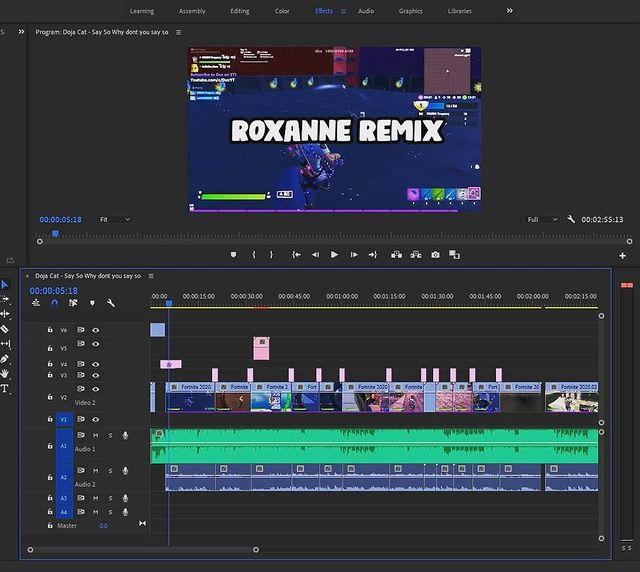Select the Slip tool

[5, 344]
